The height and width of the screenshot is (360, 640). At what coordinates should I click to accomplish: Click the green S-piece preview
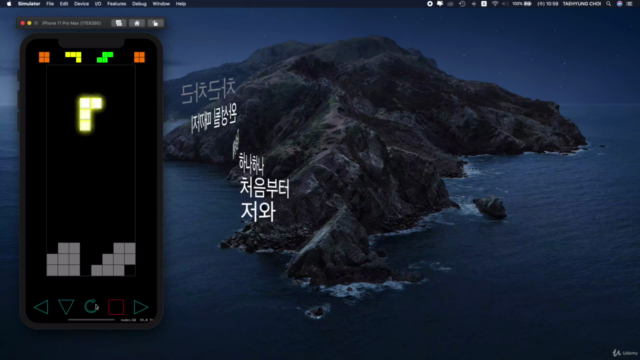pyautogui.click(x=105, y=57)
